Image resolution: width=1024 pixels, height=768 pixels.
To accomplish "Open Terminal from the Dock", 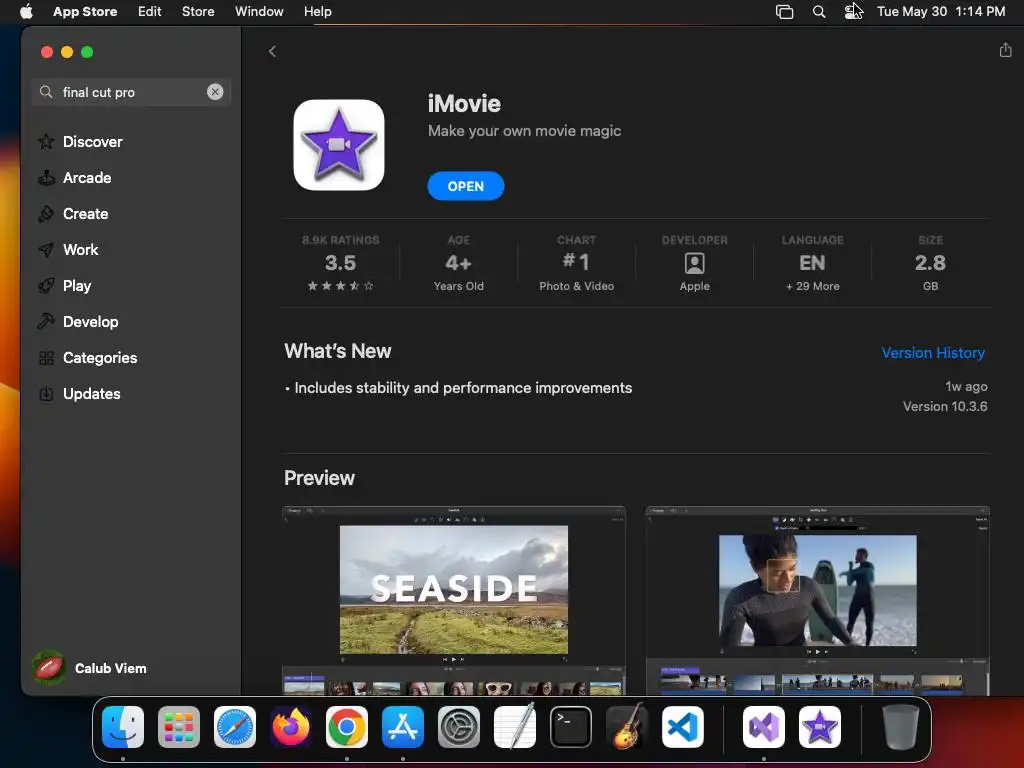I will pyautogui.click(x=571, y=727).
